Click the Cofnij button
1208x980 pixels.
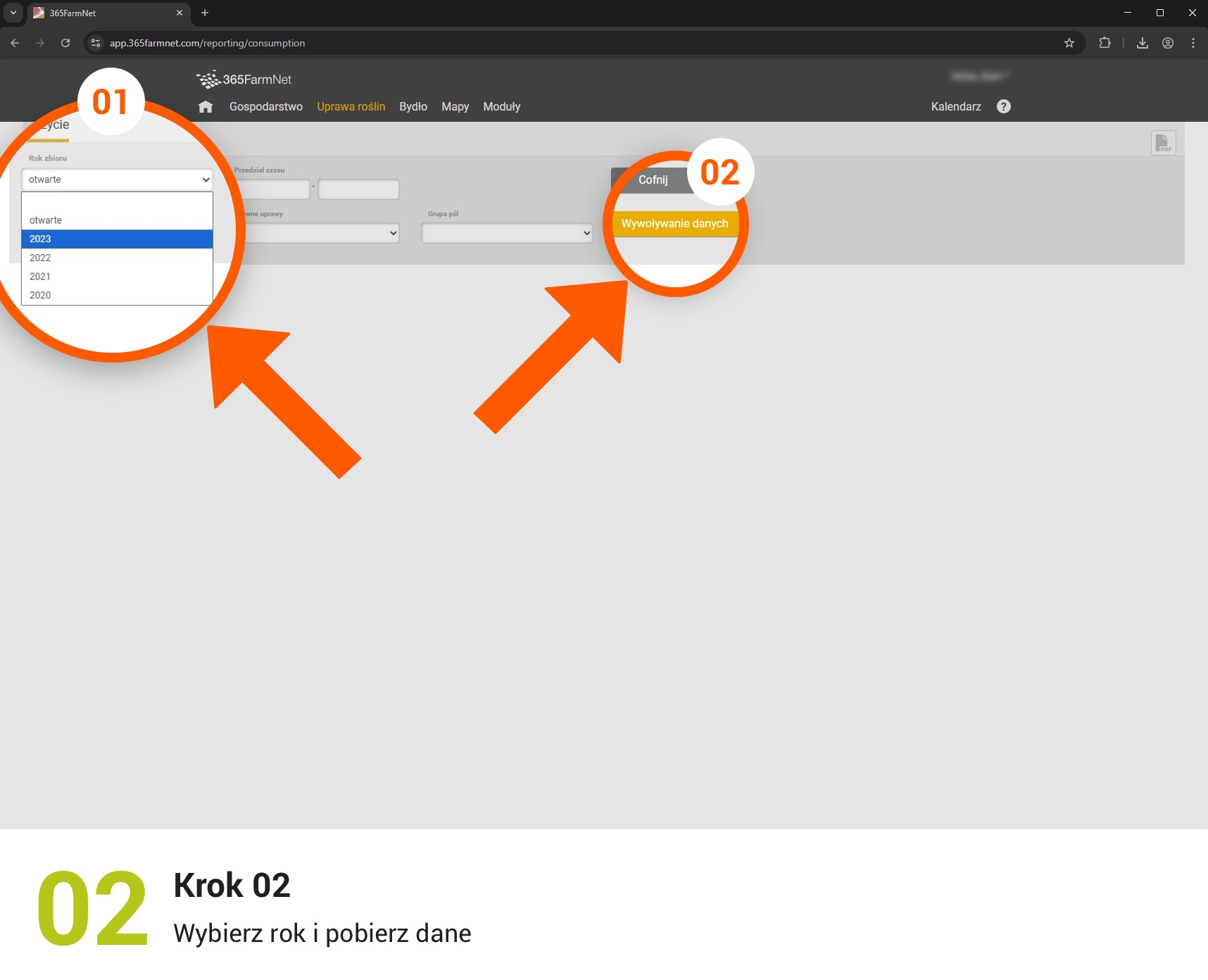click(652, 180)
